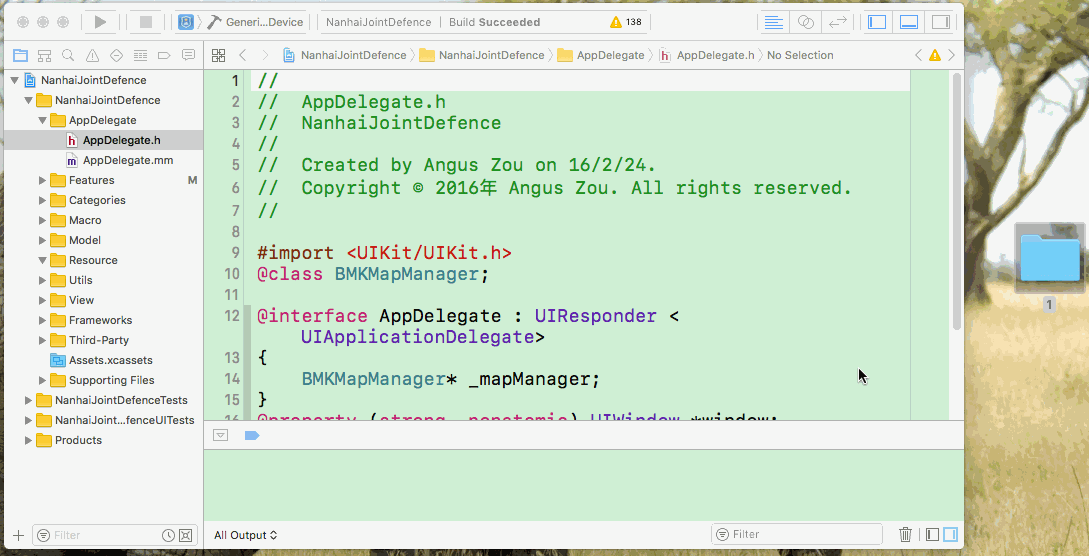Open the All Output dropdown
Image resolution: width=1089 pixels, height=556 pixels.
[x=246, y=535]
